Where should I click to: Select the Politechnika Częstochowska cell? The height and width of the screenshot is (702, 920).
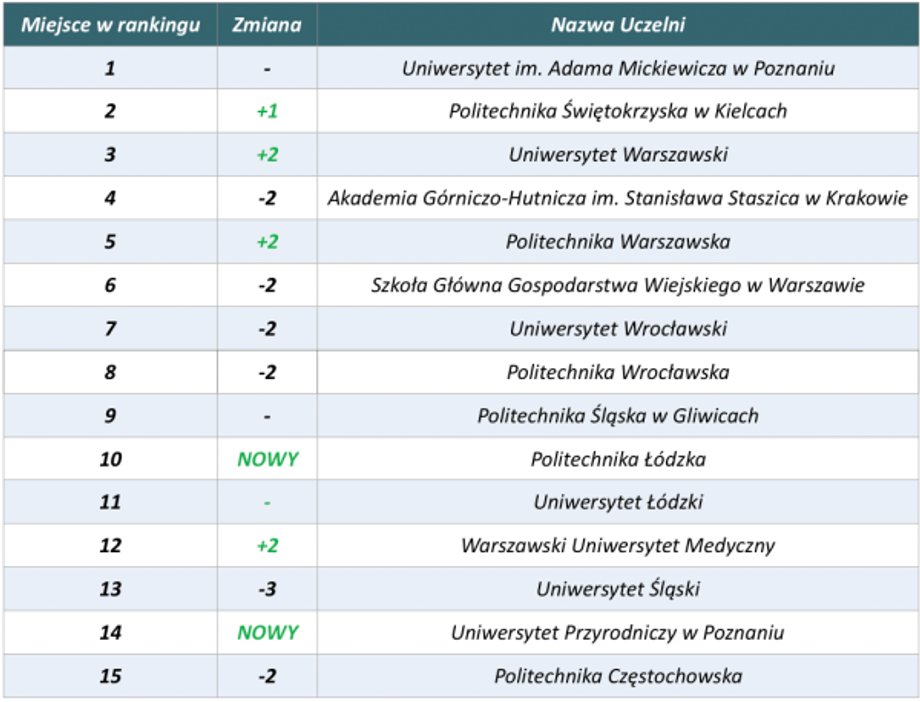pyautogui.click(x=618, y=676)
